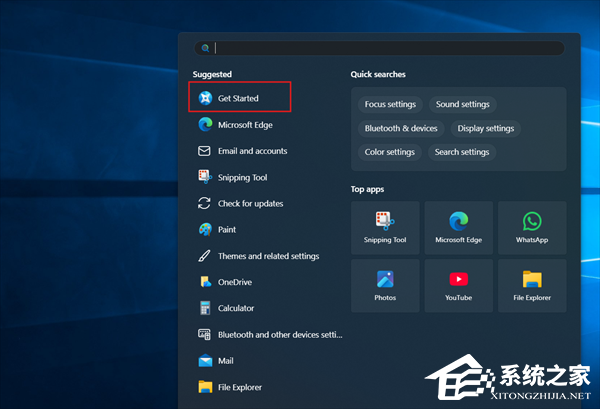This screenshot has height=409, width=600.
Task: Click the Bluetooth and other devices icon
Action: point(204,334)
